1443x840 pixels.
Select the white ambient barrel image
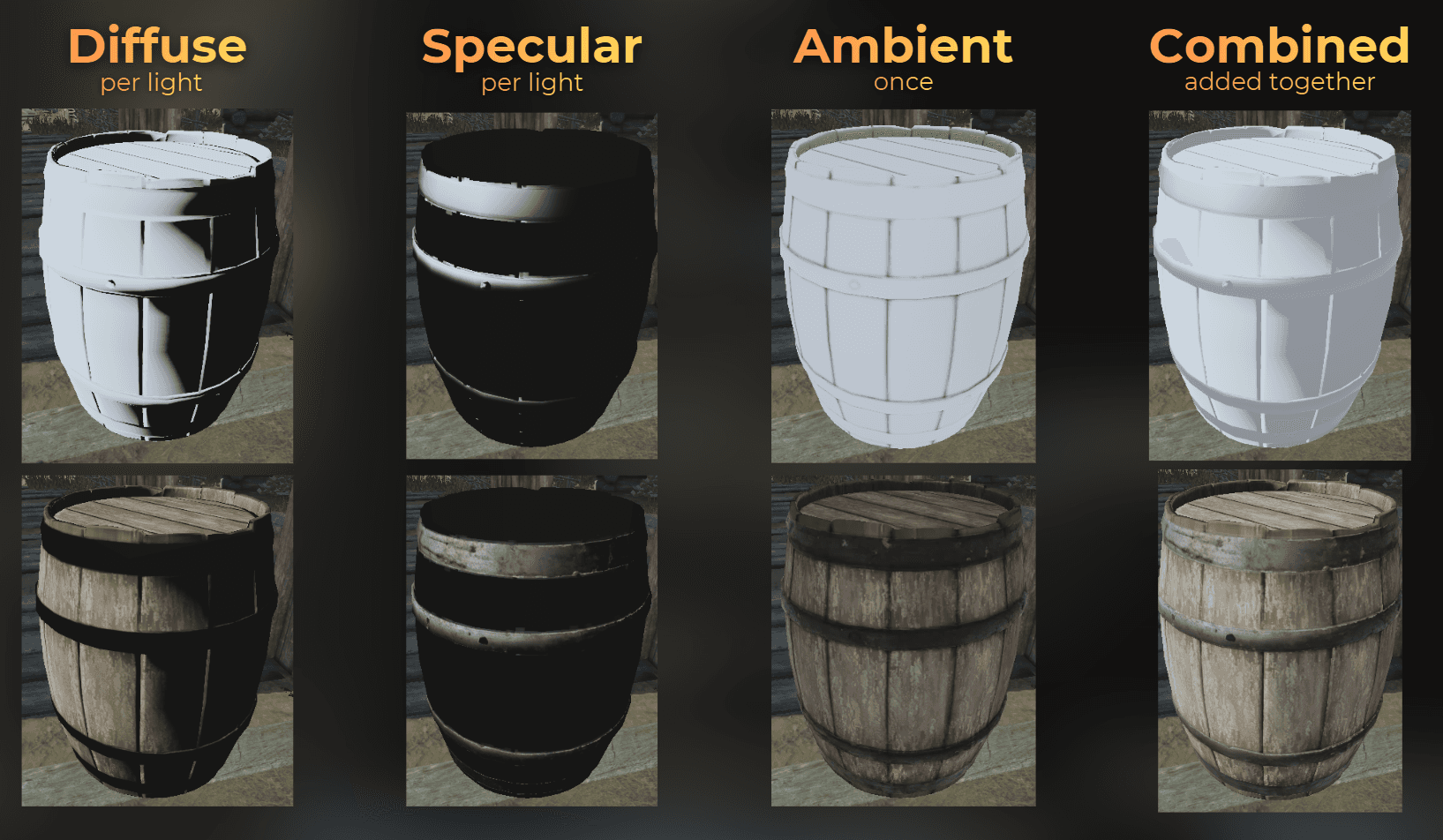click(x=903, y=286)
